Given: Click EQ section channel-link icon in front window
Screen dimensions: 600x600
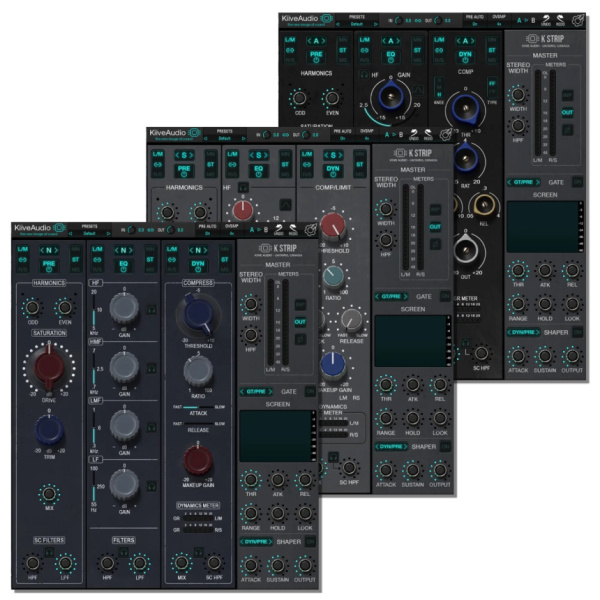Looking at the screenshot, I should click(x=97, y=259).
